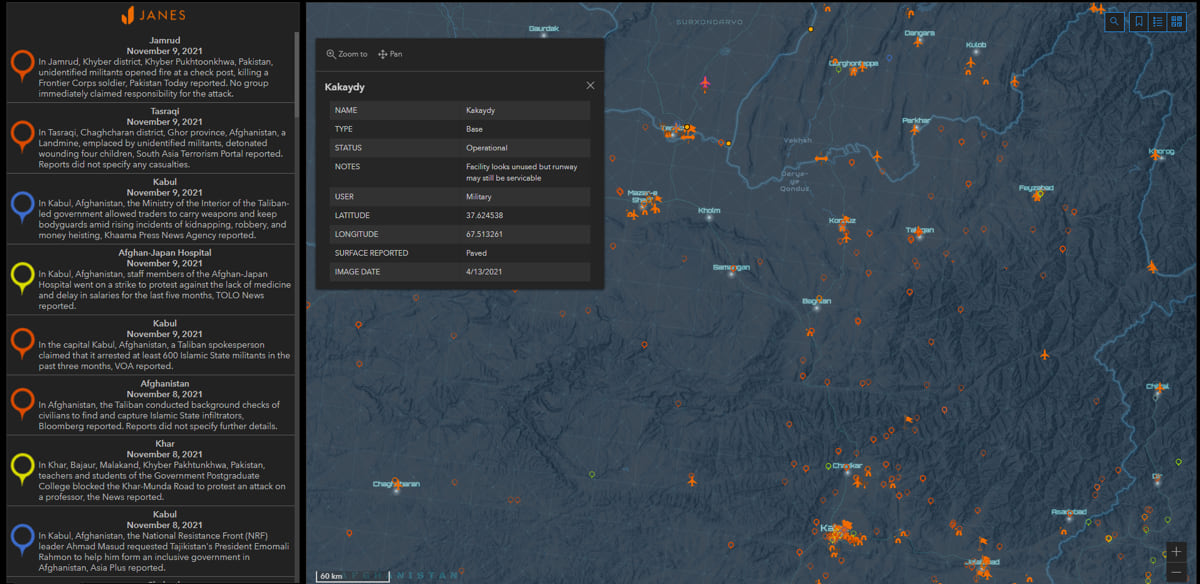
Task: Close the Kakaydy popup
Action: click(590, 86)
